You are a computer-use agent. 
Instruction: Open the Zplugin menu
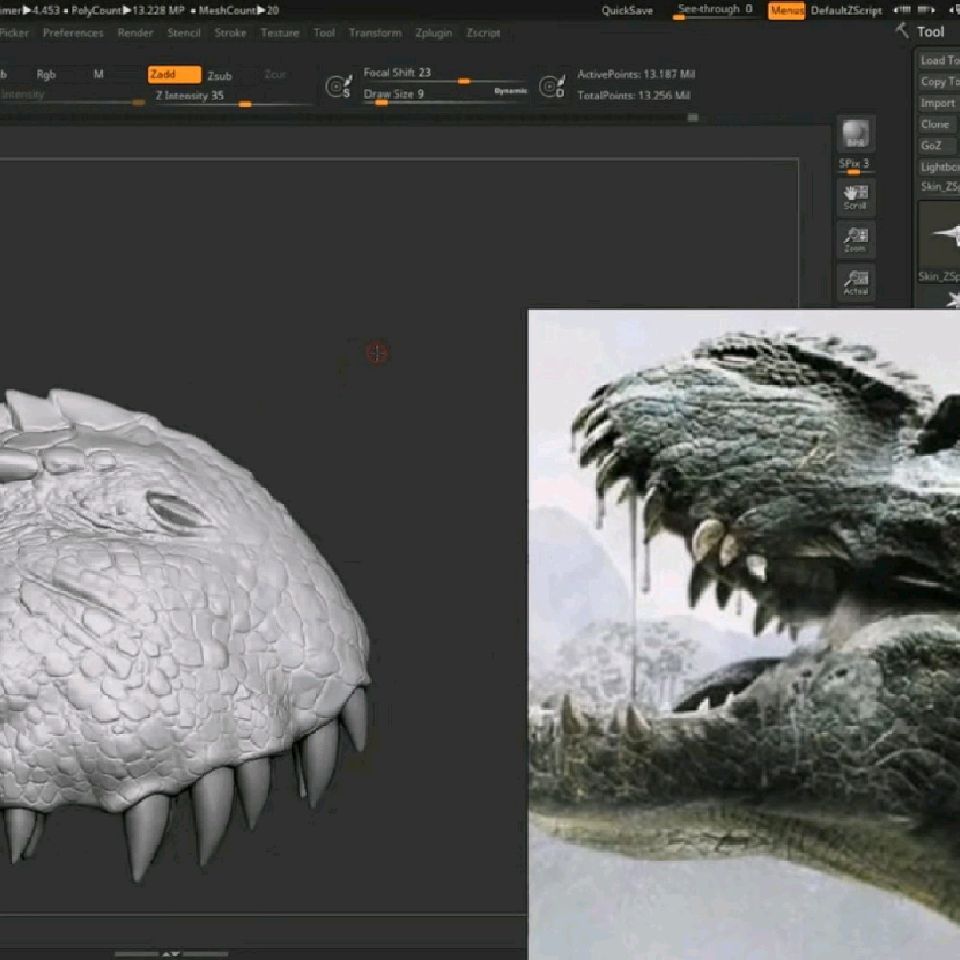coord(434,33)
